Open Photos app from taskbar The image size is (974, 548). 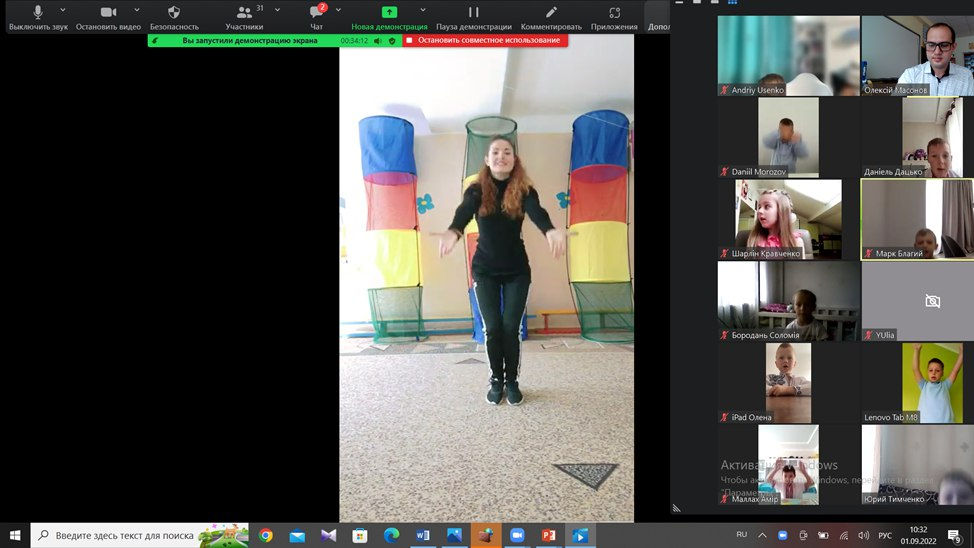point(454,535)
